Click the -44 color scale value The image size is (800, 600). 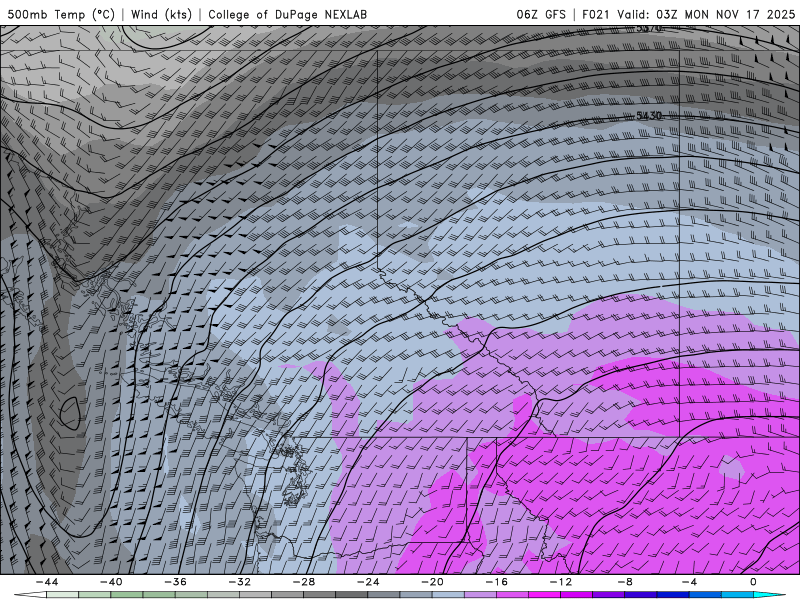(x=47, y=582)
